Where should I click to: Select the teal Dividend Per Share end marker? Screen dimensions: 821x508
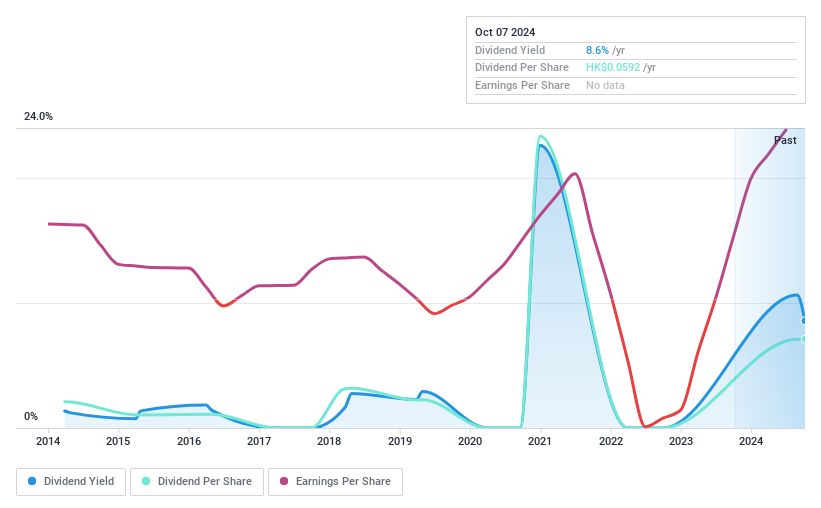(x=804, y=339)
